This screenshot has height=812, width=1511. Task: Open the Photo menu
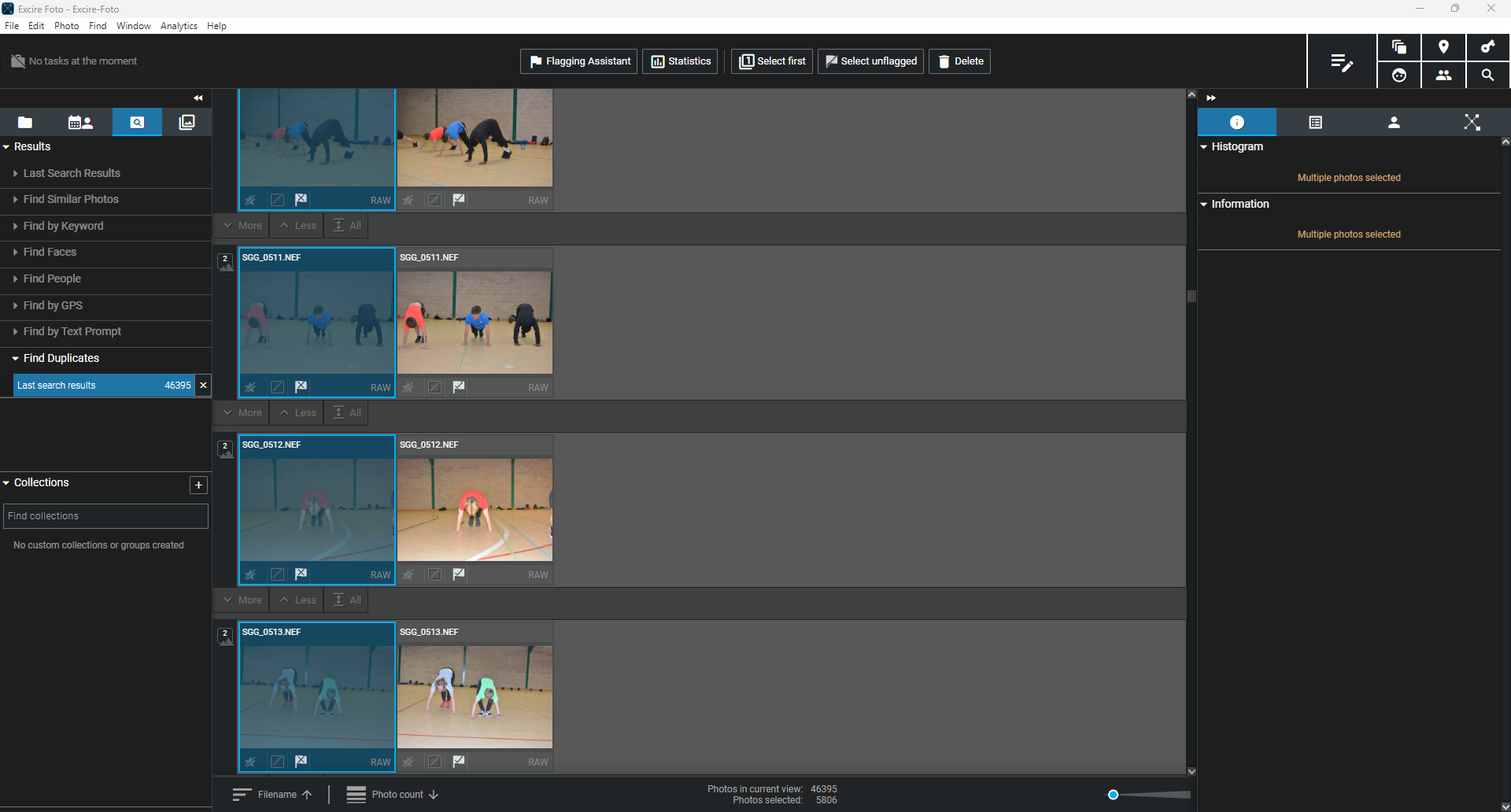[67, 26]
